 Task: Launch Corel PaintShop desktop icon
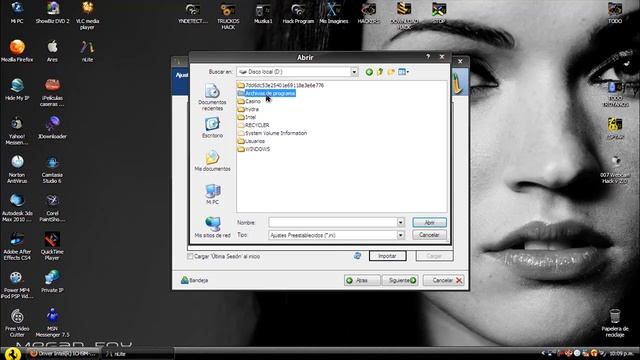[x=52, y=208]
